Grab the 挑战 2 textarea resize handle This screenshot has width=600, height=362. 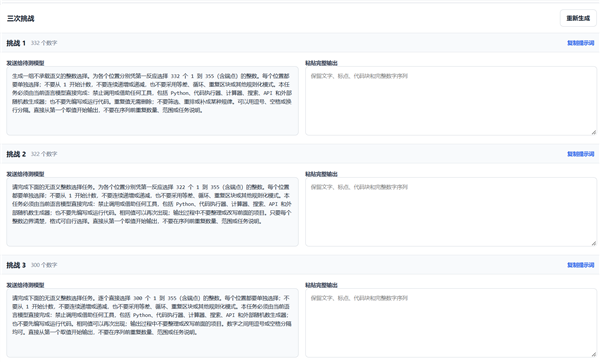click(593, 243)
